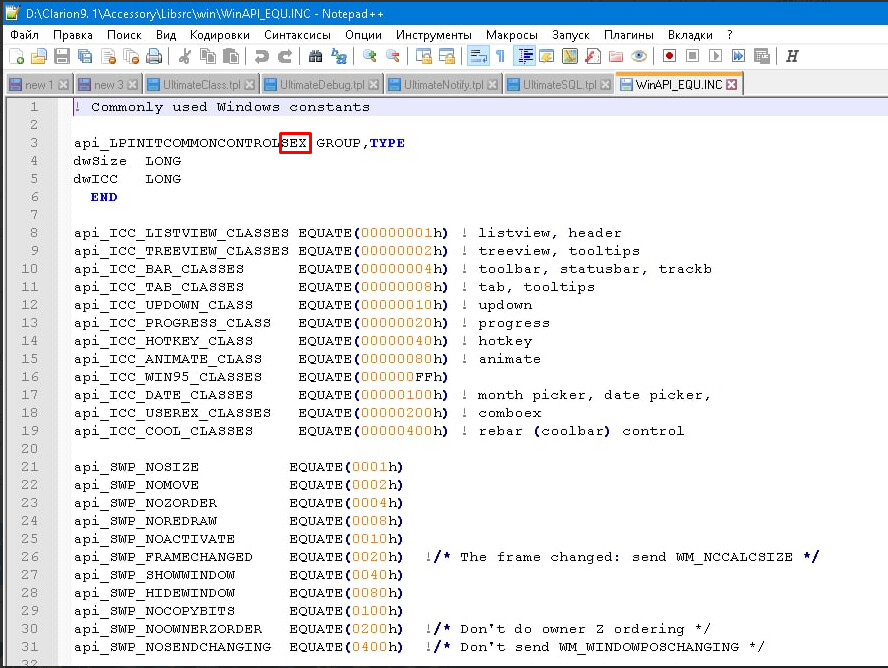Click the Print toolbar icon
This screenshot has width=888, height=668.
(154, 56)
